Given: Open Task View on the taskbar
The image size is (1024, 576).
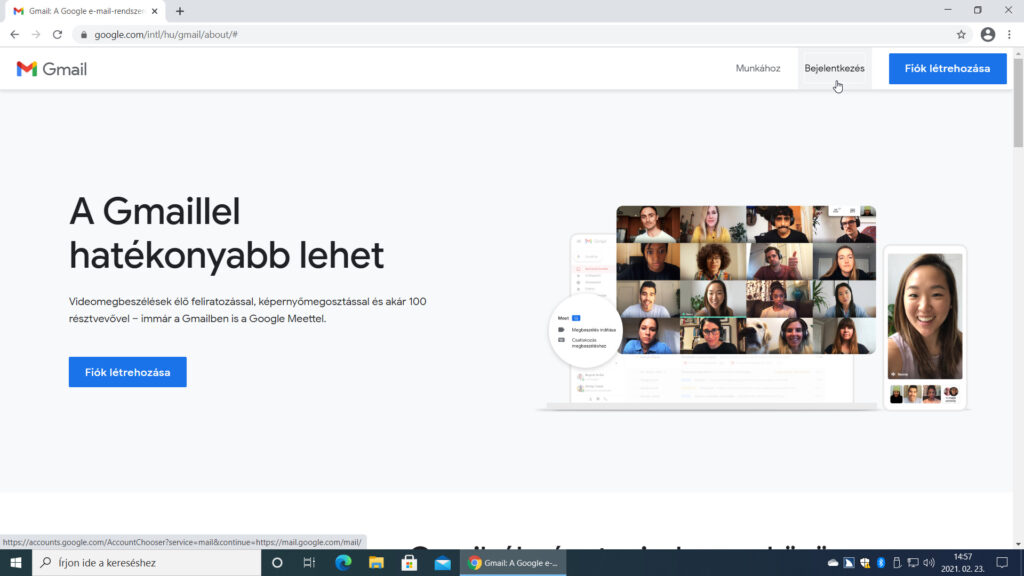Looking at the screenshot, I should click(310, 562).
